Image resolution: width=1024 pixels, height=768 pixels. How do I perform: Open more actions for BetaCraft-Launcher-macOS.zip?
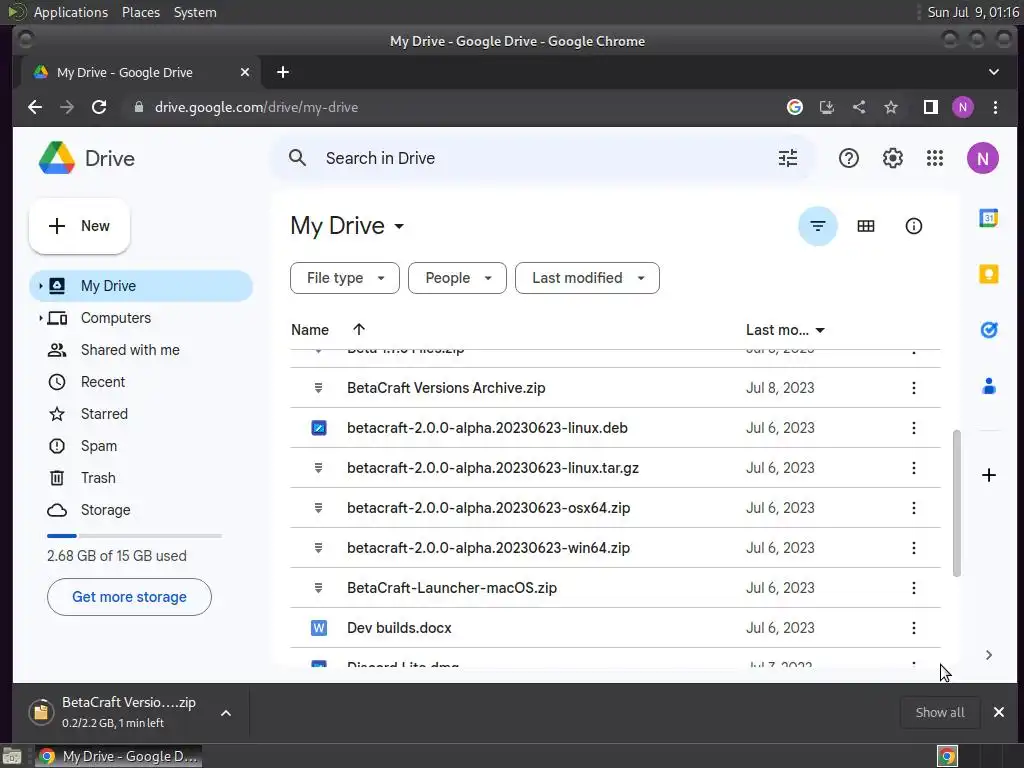click(x=913, y=588)
